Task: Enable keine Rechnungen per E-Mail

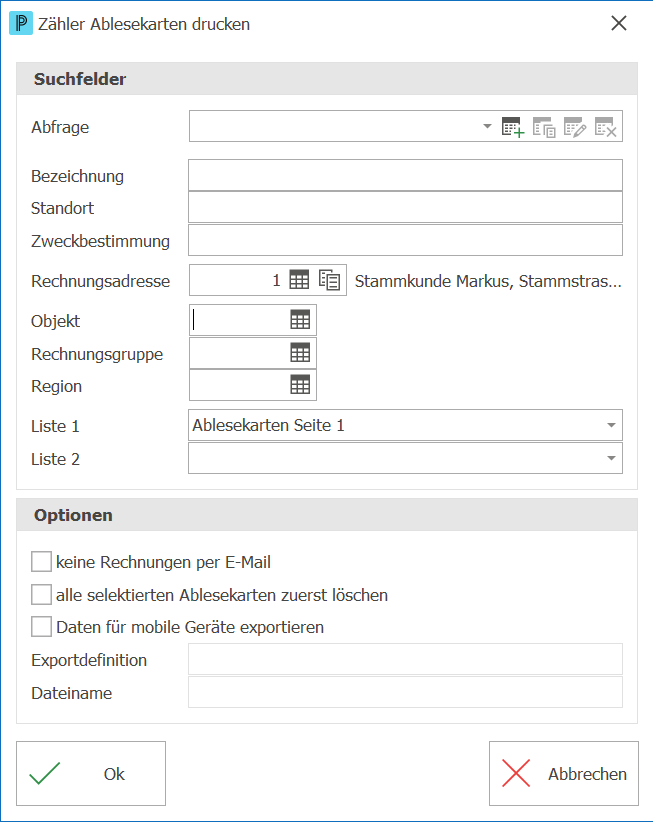Action: (41, 561)
